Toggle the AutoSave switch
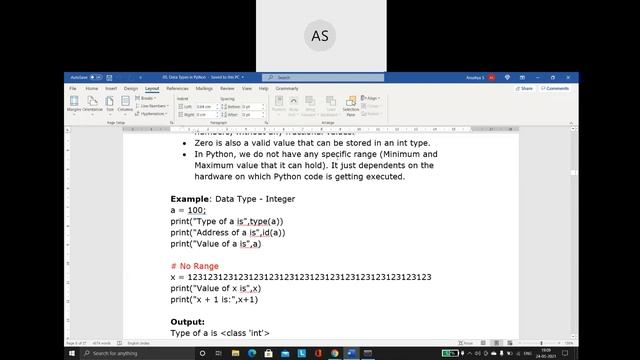 pos(96,77)
